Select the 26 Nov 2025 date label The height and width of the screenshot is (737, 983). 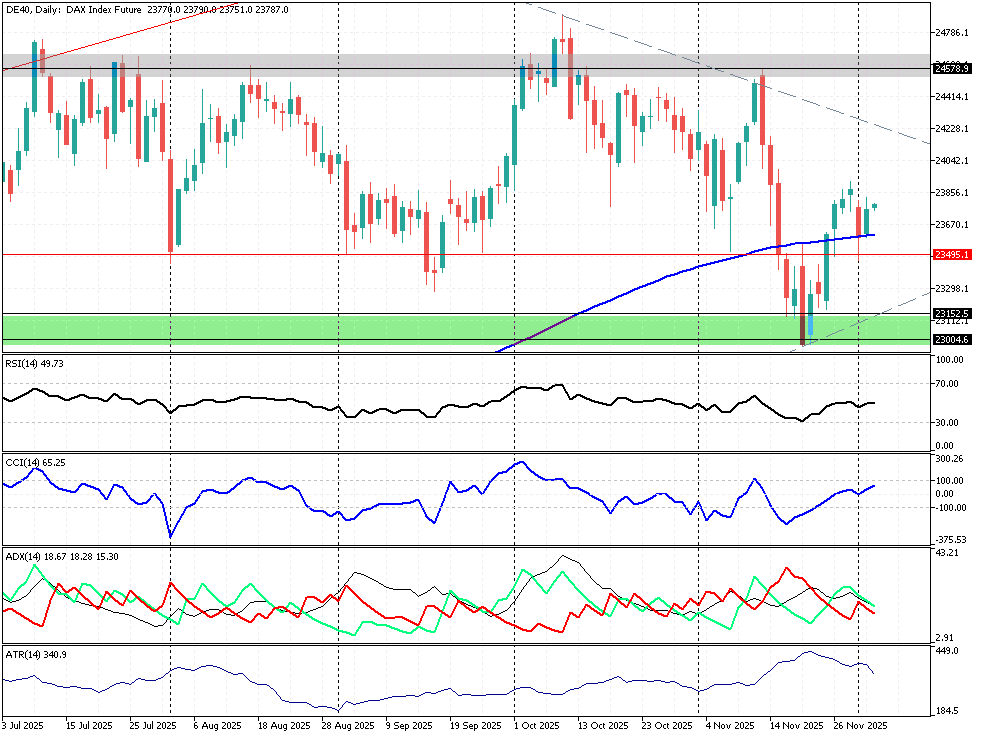[x=860, y=725]
